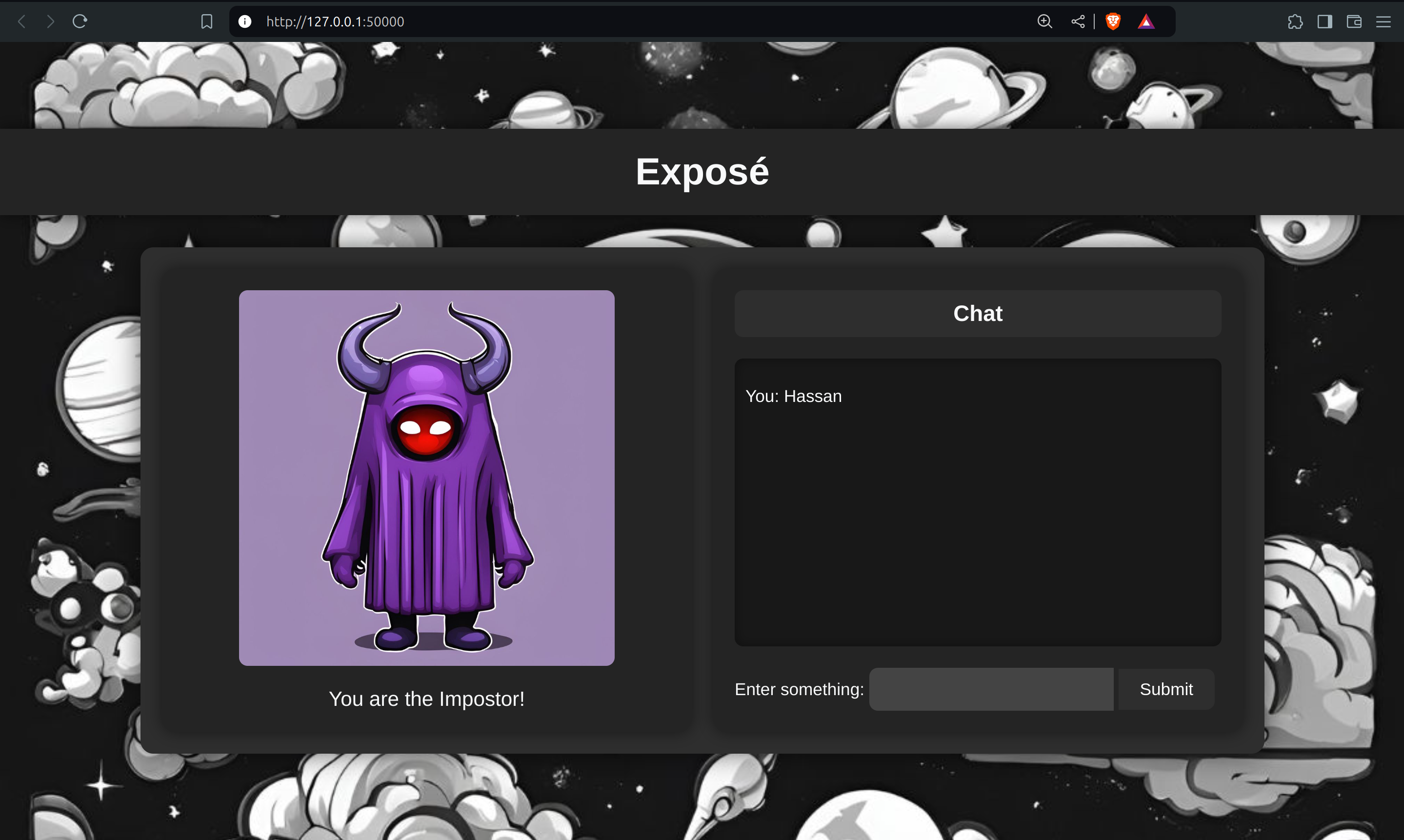
Task: Click the browser back arrow
Action: (x=21, y=21)
